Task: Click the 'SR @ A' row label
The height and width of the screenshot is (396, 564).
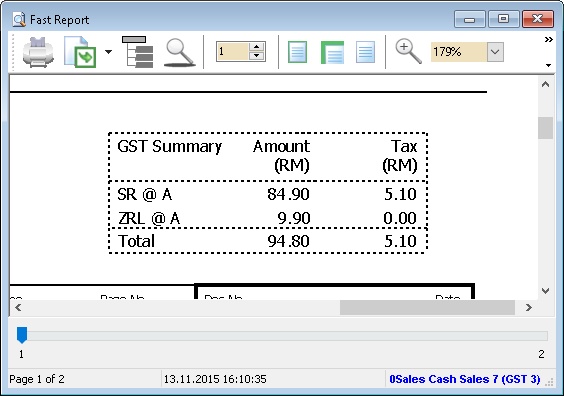Action: [x=145, y=195]
